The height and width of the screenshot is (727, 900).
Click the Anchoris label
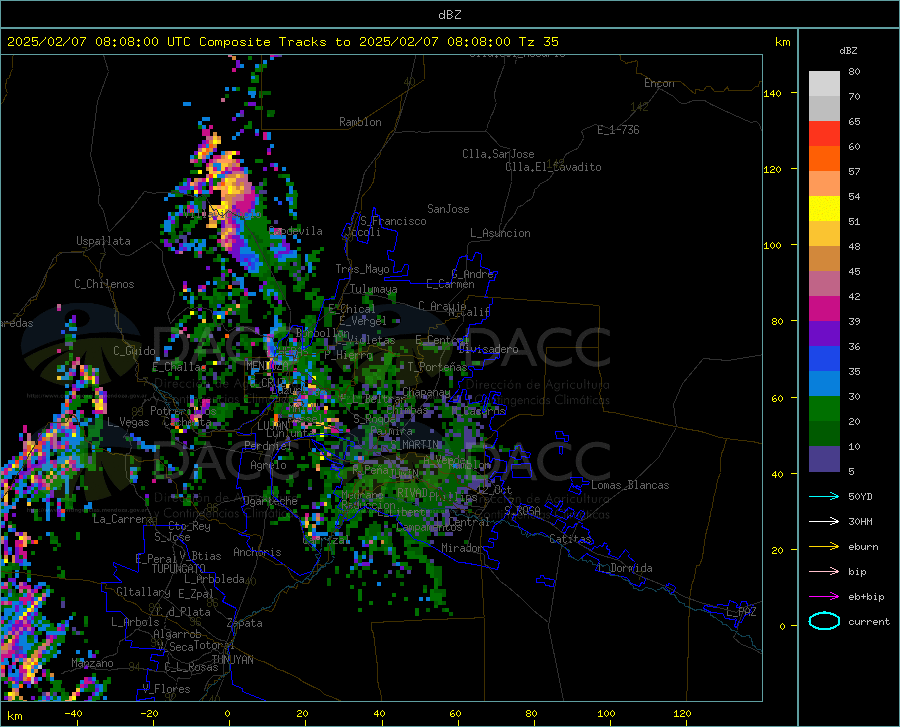click(257, 552)
